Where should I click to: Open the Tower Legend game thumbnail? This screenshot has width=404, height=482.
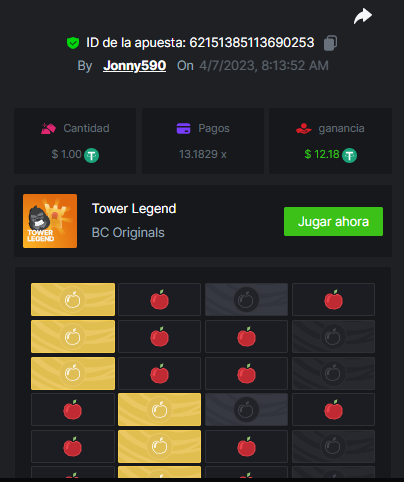(50, 221)
